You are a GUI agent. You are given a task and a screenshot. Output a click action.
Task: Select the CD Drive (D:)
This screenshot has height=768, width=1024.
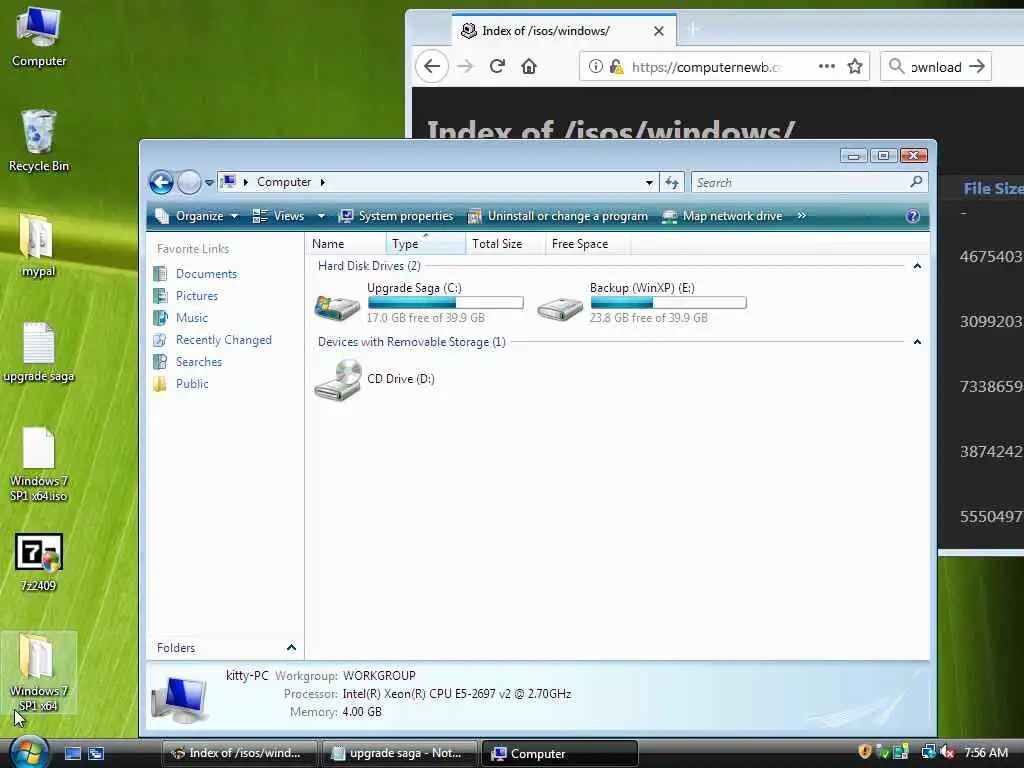[374, 379]
